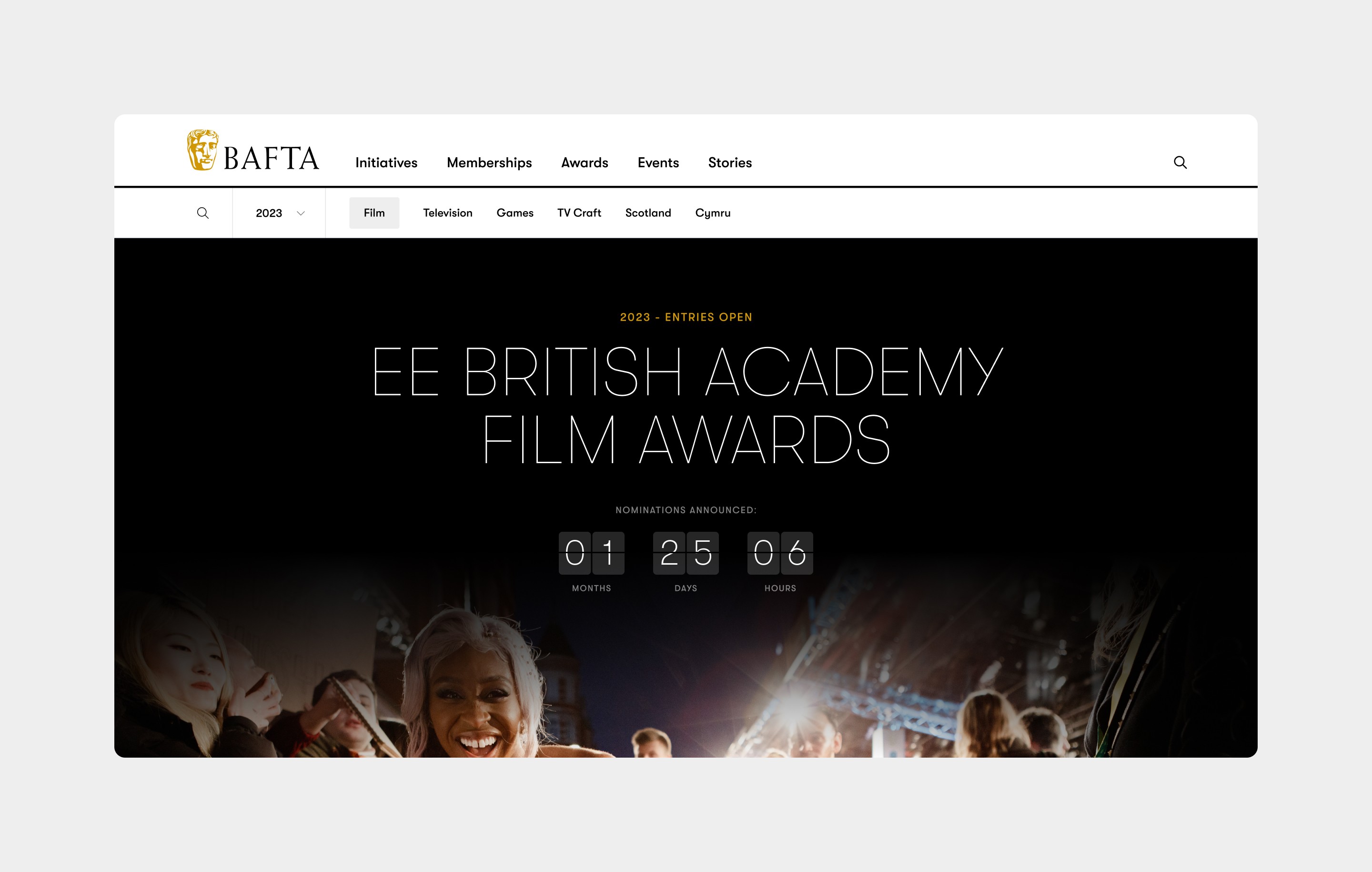
Task: Open search with top-right magnifier icon
Action: point(1180,162)
